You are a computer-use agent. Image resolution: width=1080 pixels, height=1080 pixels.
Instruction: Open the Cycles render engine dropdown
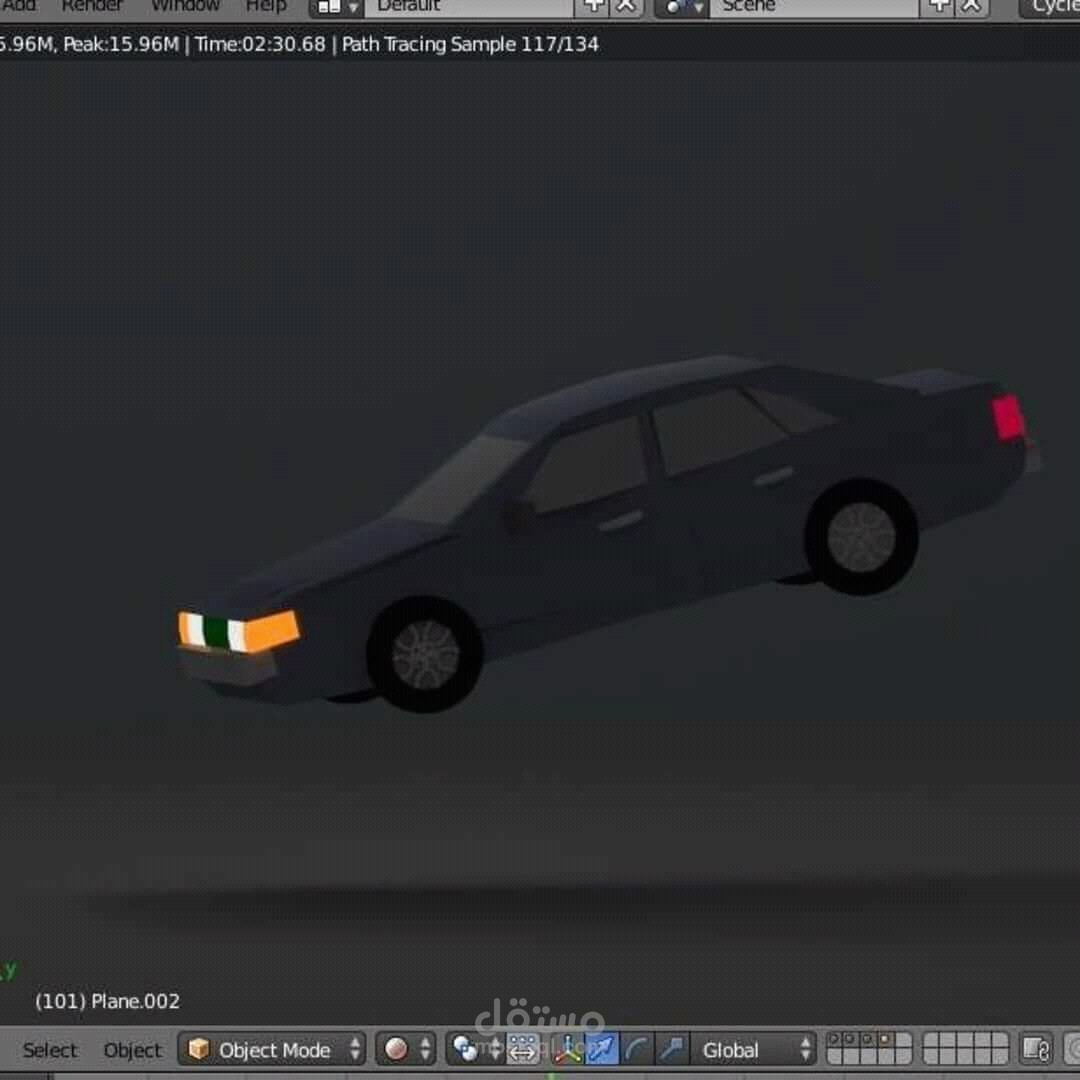click(x=1050, y=7)
